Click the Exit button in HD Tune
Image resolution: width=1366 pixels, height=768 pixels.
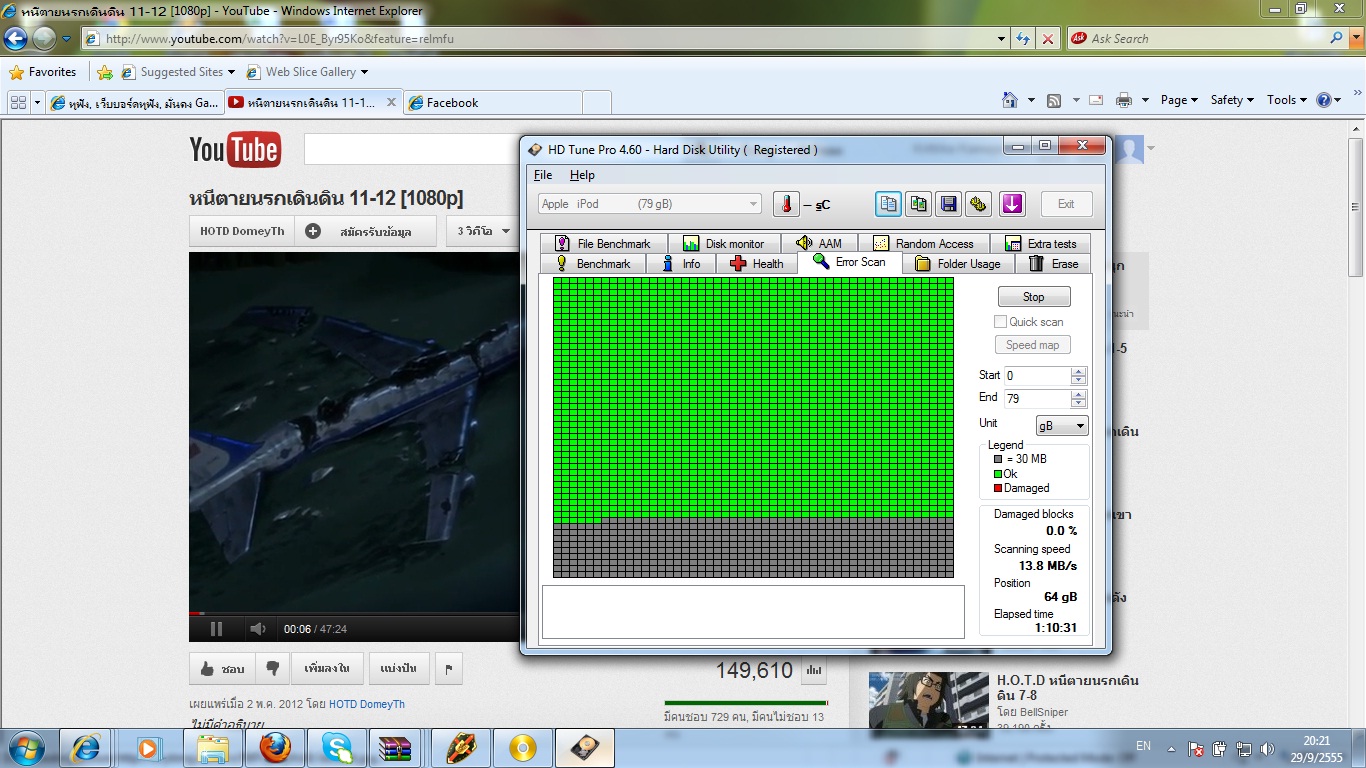click(x=1066, y=204)
